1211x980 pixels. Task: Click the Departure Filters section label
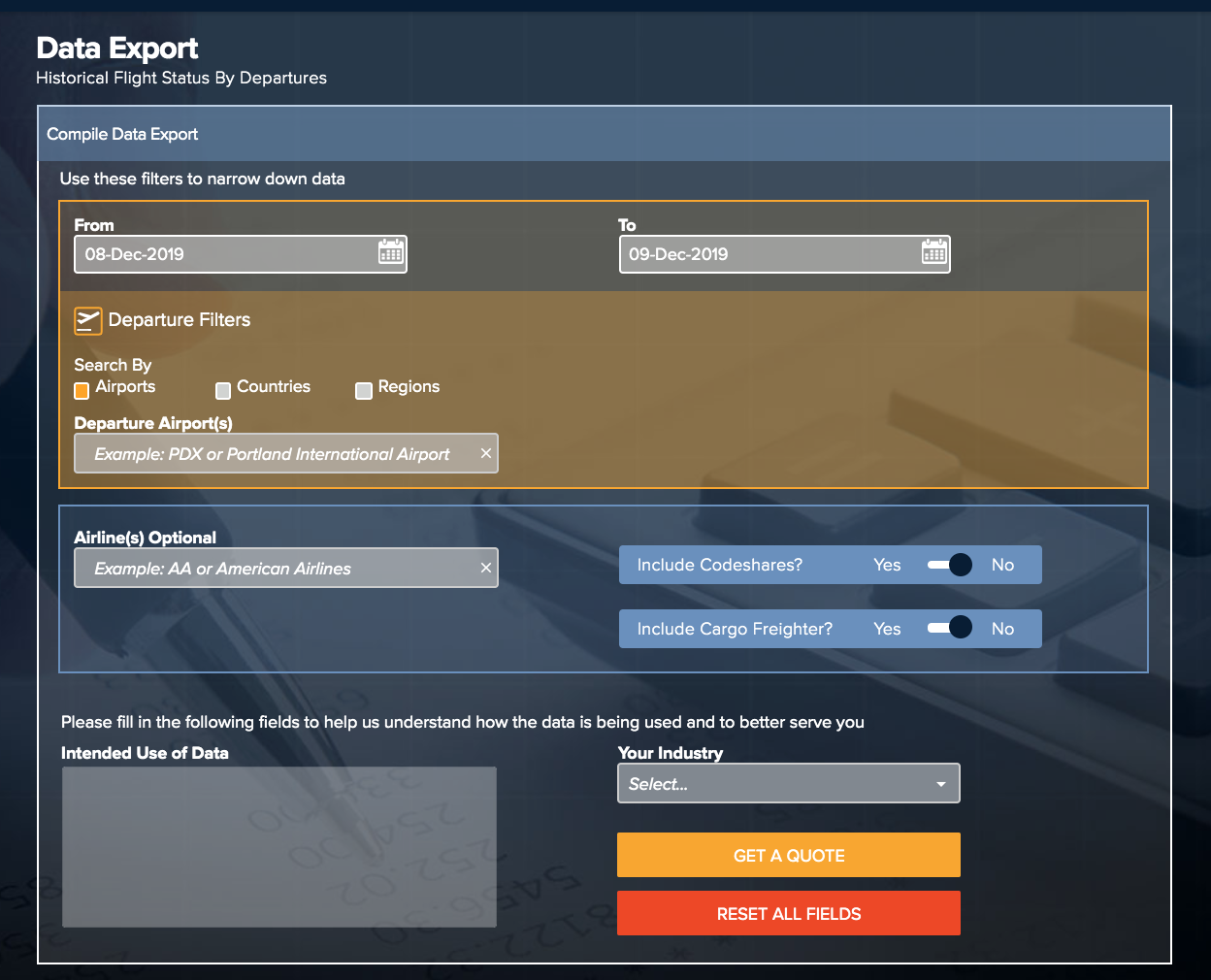point(180,319)
